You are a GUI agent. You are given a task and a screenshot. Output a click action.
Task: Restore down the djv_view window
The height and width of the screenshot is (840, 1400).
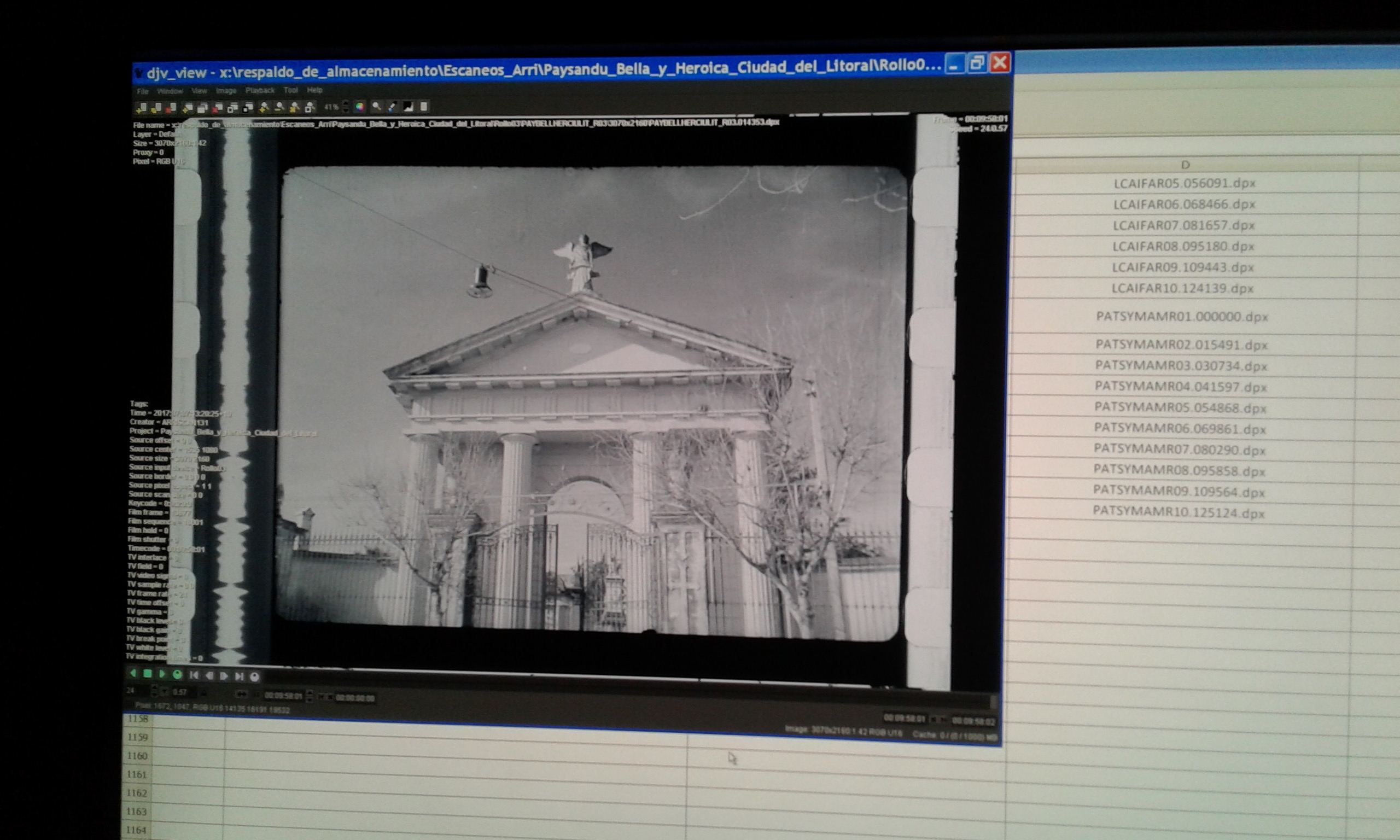pyautogui.click(x=977, y=63)
